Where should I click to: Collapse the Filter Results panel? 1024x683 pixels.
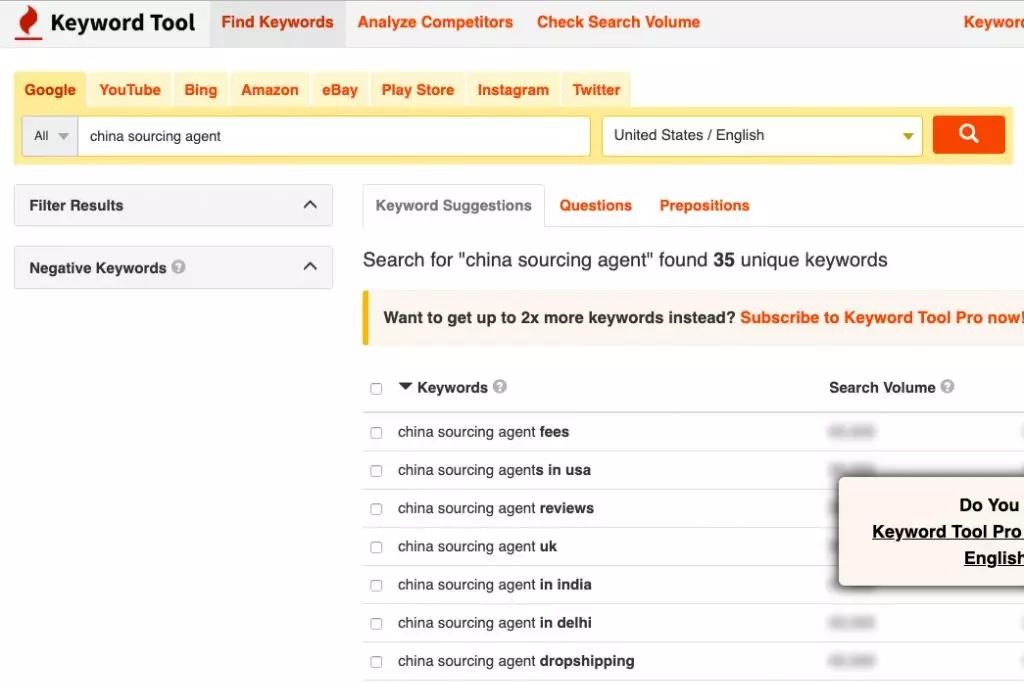coord(309,205)
